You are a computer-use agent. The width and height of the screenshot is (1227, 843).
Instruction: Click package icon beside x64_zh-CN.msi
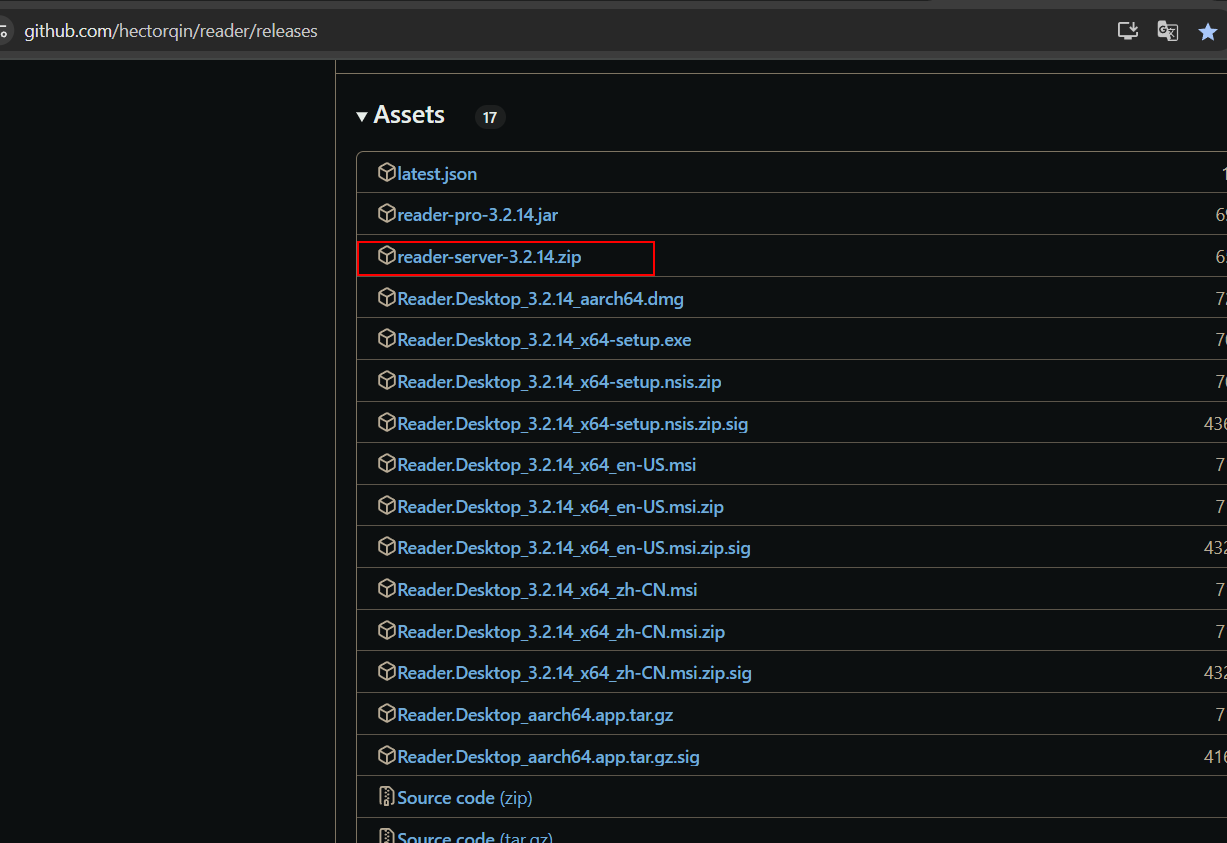(387, 589)
